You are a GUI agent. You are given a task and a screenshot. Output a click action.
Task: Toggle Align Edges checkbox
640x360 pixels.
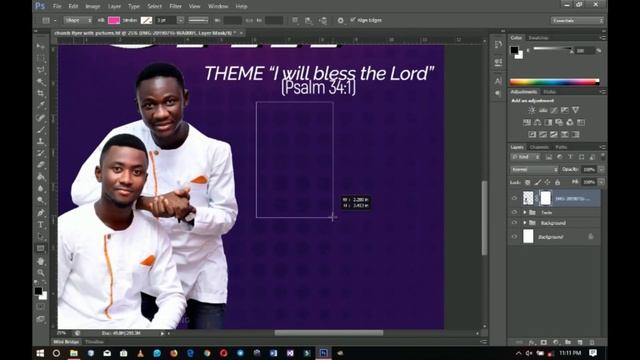pos(353,20)
